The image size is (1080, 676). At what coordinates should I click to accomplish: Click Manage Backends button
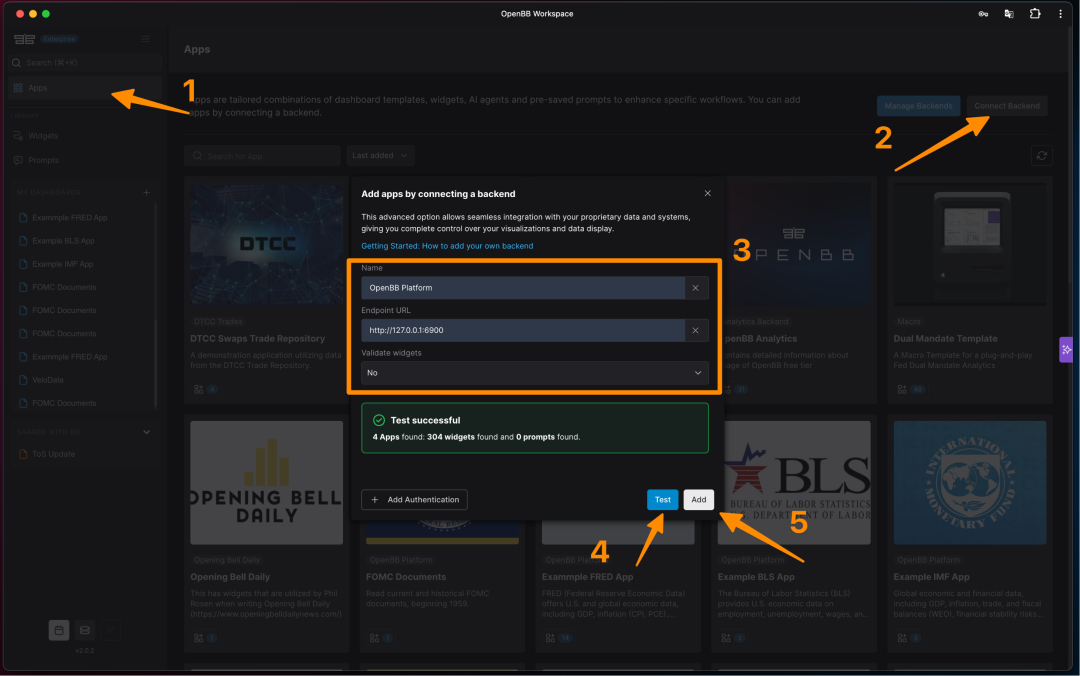pyautogui.click(x=918, y=106)
